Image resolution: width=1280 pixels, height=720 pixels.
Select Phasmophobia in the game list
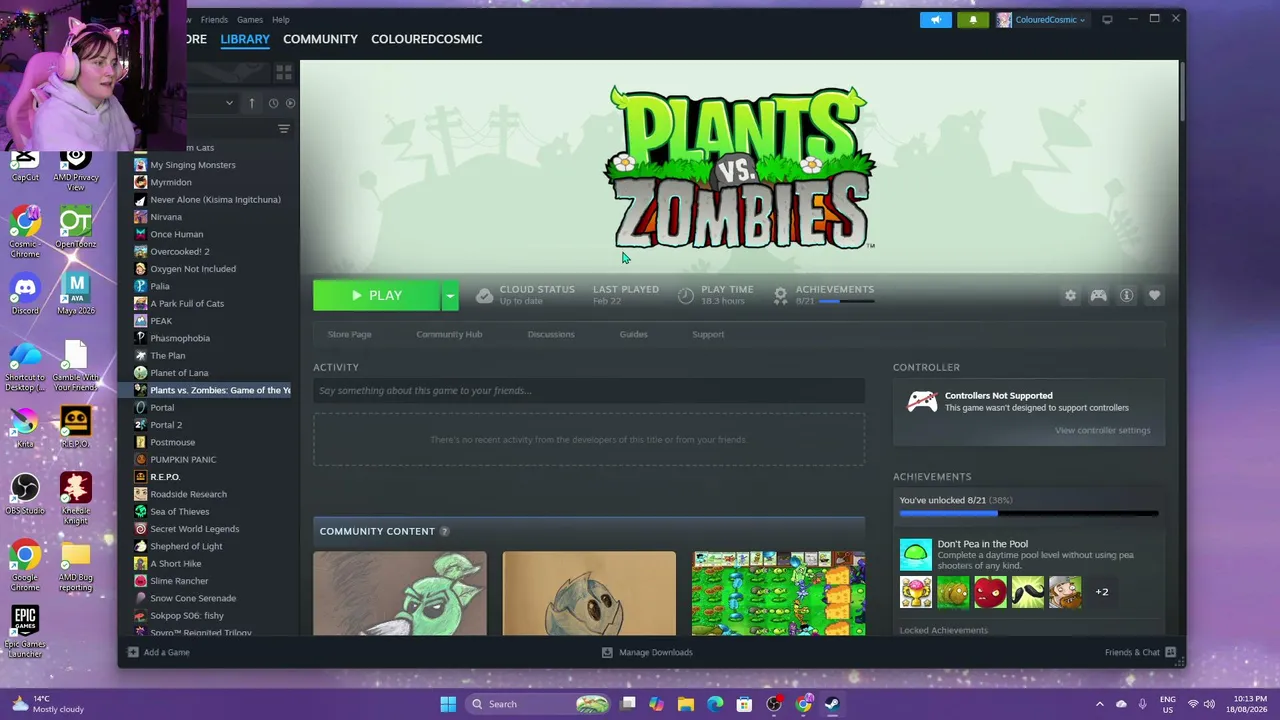180,338
